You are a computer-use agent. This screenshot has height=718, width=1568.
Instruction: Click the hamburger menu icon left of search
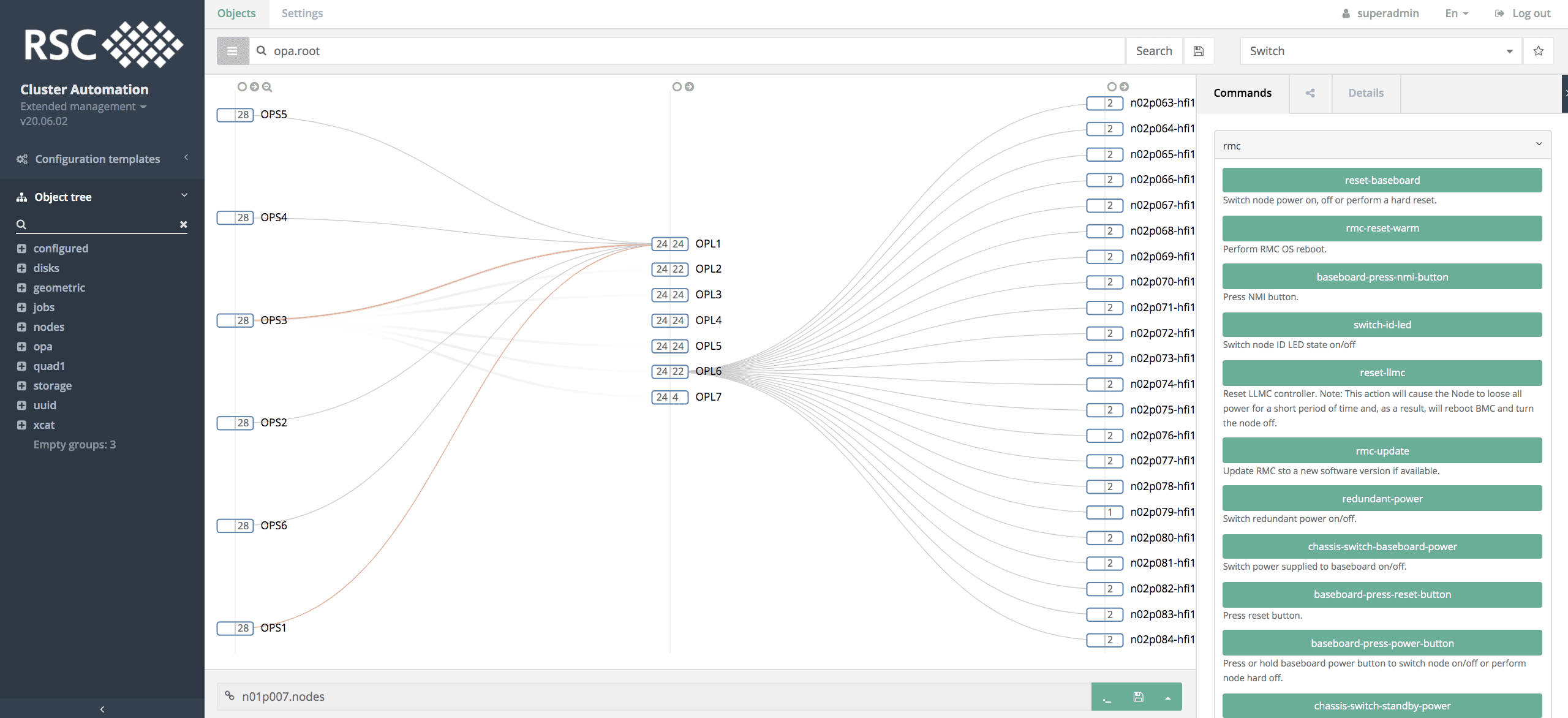232,51
